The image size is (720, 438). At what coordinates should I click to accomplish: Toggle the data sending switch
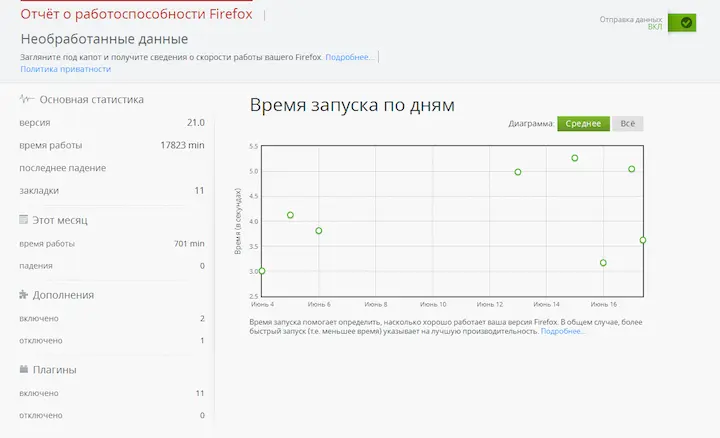coord(682,22)
